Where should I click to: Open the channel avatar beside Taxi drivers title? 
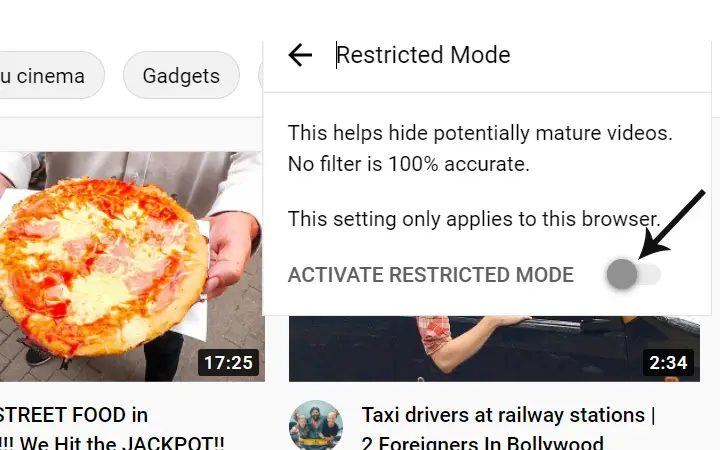coord(316,425)
